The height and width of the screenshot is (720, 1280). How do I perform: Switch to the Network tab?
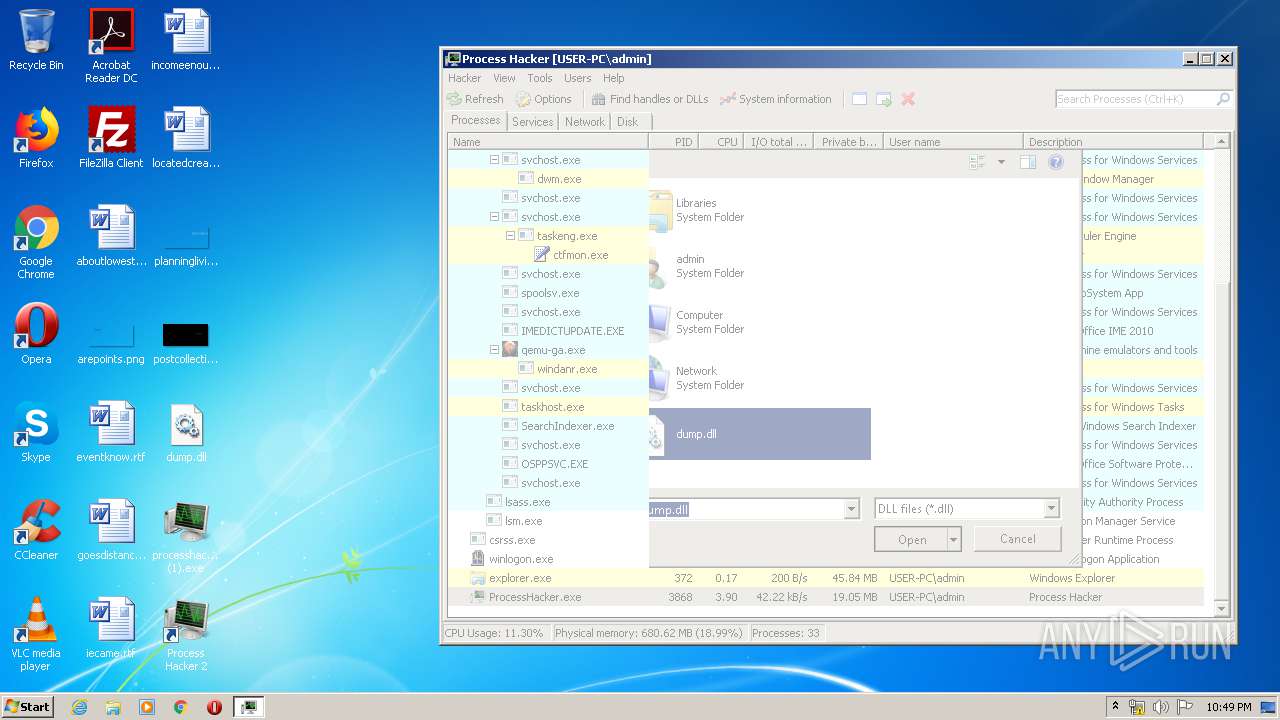pyautogui.click(x=585, y=122)
